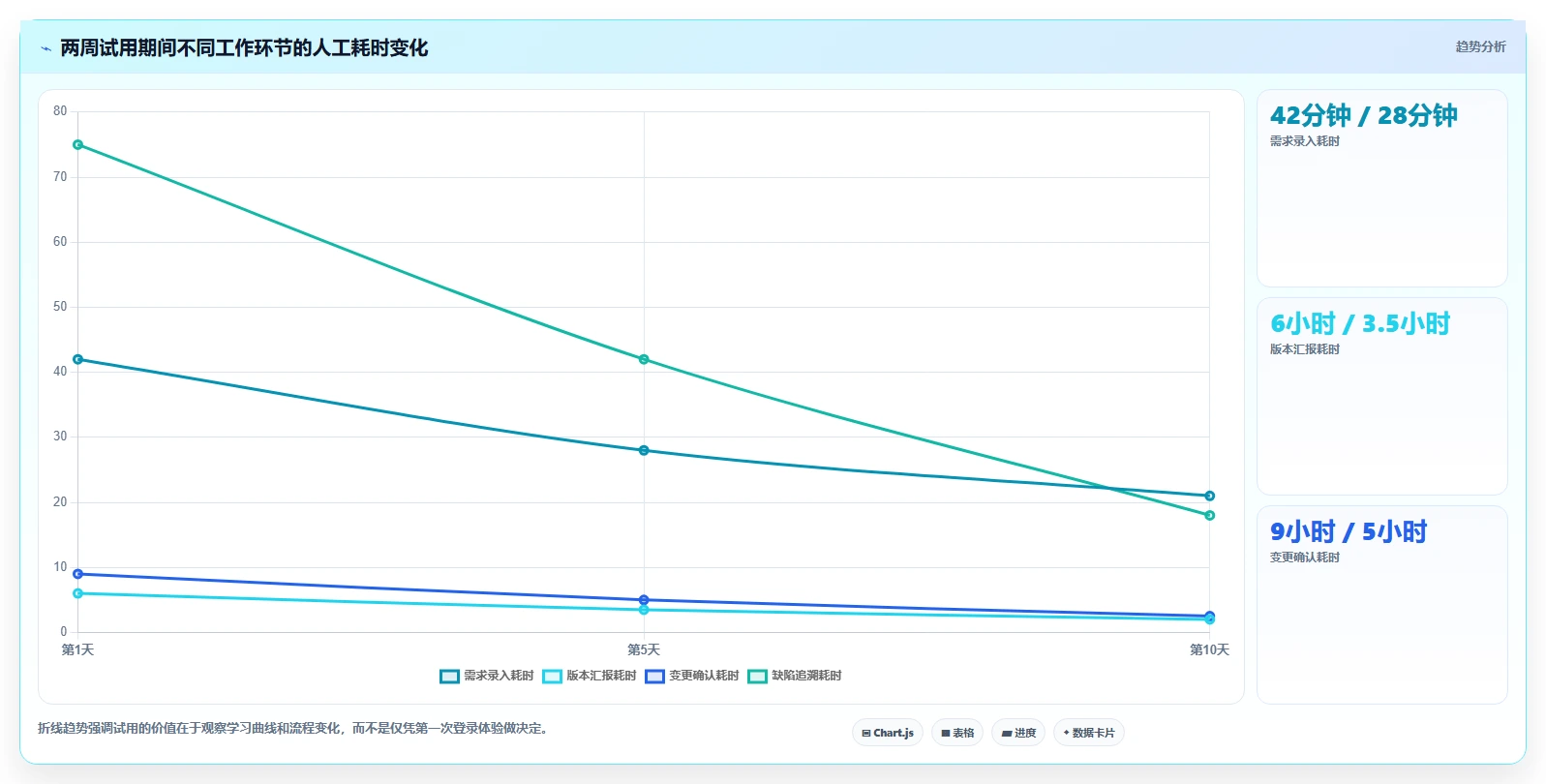The width and height of the screenshot is (1546, 784).
Task: Click the 50 y-axis label
Action: (60, 307)
